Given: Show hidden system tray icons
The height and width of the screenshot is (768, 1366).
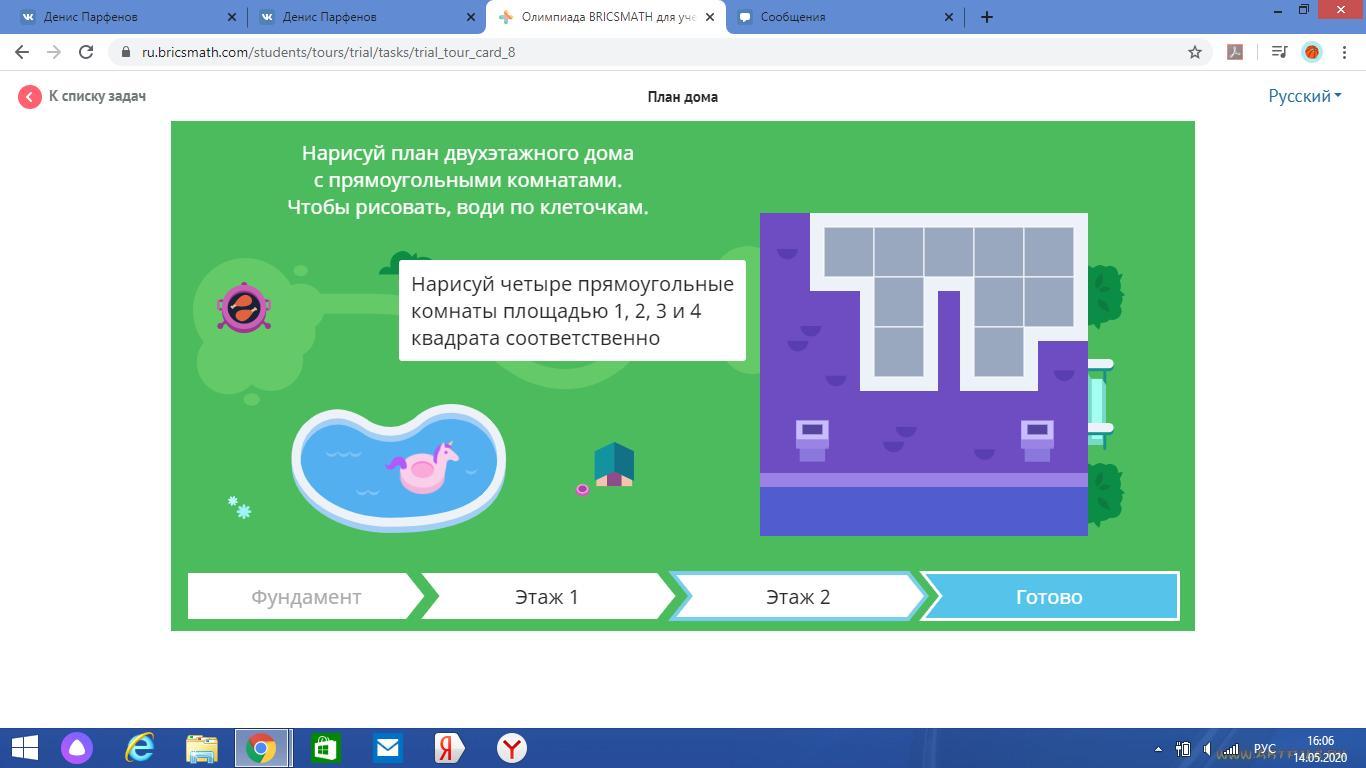Looking at the screenshot, I should (1158, 749).
